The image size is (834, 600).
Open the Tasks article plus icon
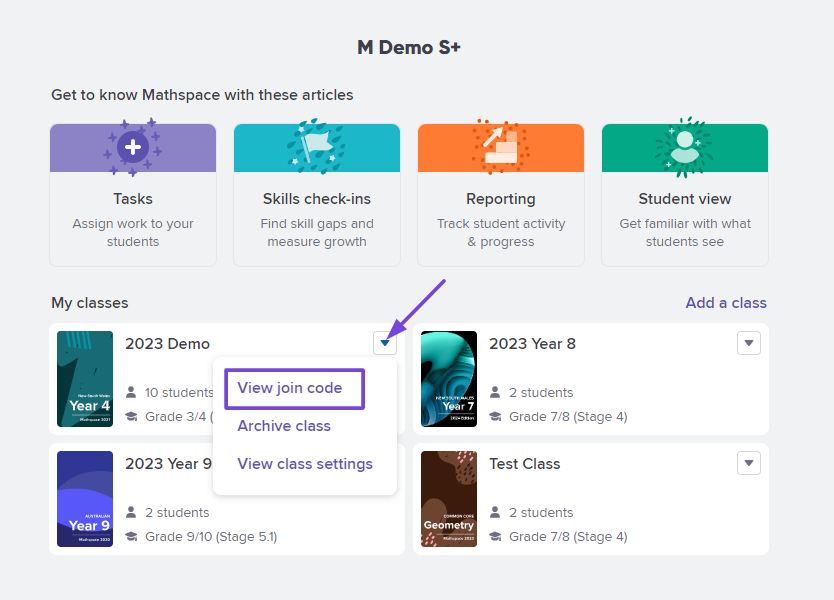[x=133, y=147]
